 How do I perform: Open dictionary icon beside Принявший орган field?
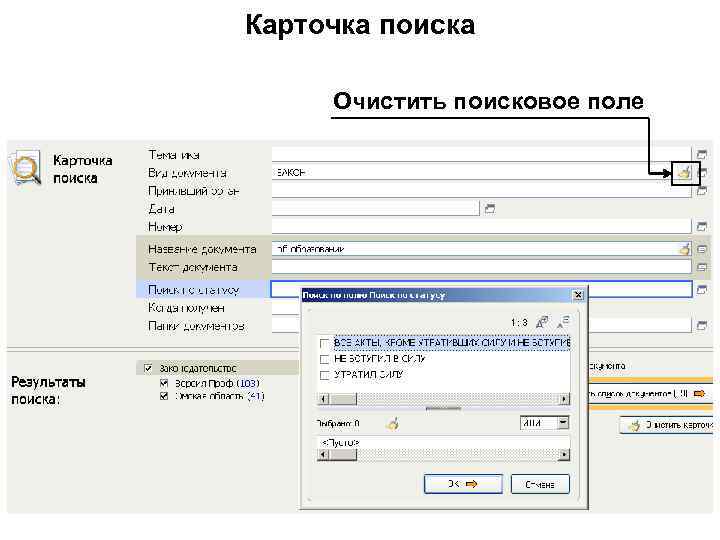click(702, 191)
